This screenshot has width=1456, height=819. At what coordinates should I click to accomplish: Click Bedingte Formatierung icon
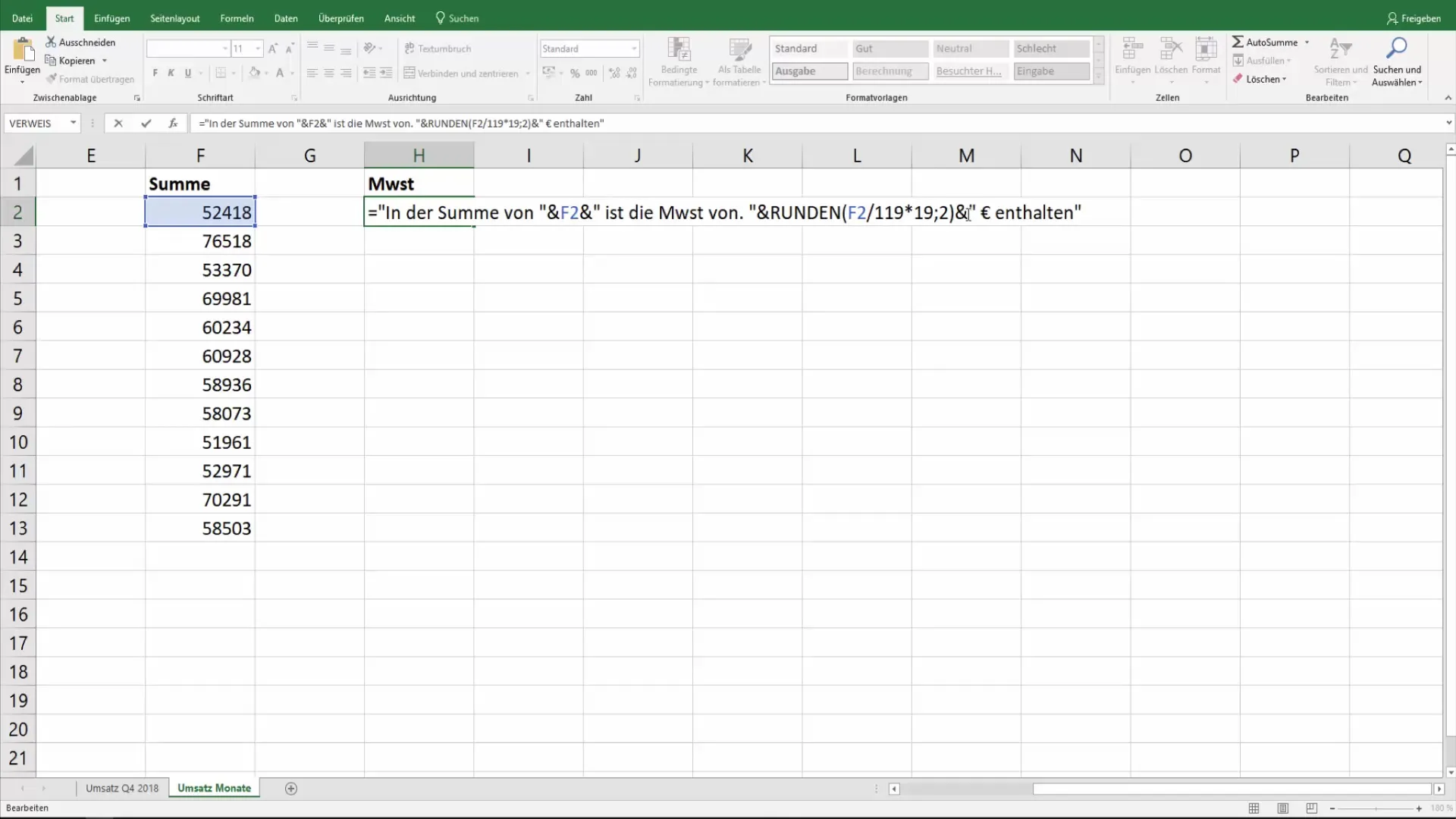679,49
